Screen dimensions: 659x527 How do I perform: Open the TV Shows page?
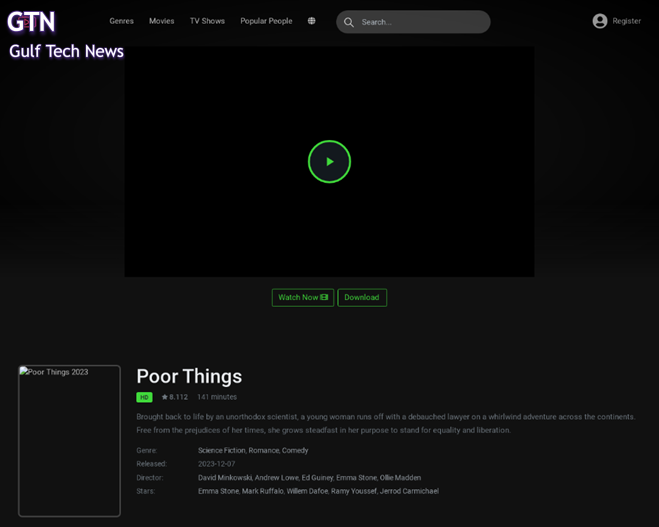point(207,21)
